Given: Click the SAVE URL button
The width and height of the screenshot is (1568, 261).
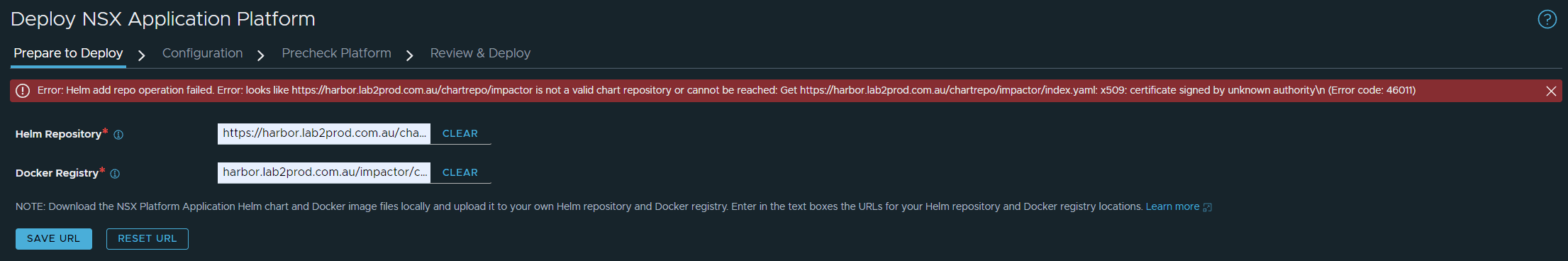Looking at the screenshot, I should click(x=54, y=239).
